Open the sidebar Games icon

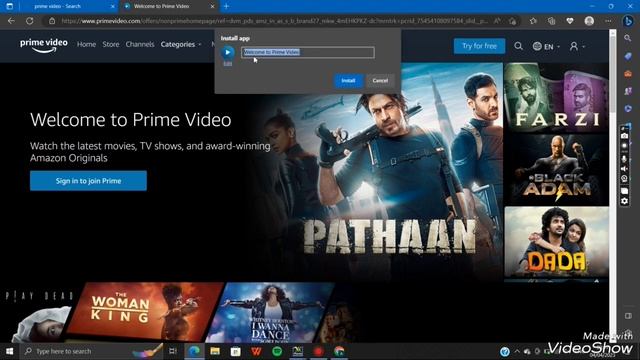628,91
